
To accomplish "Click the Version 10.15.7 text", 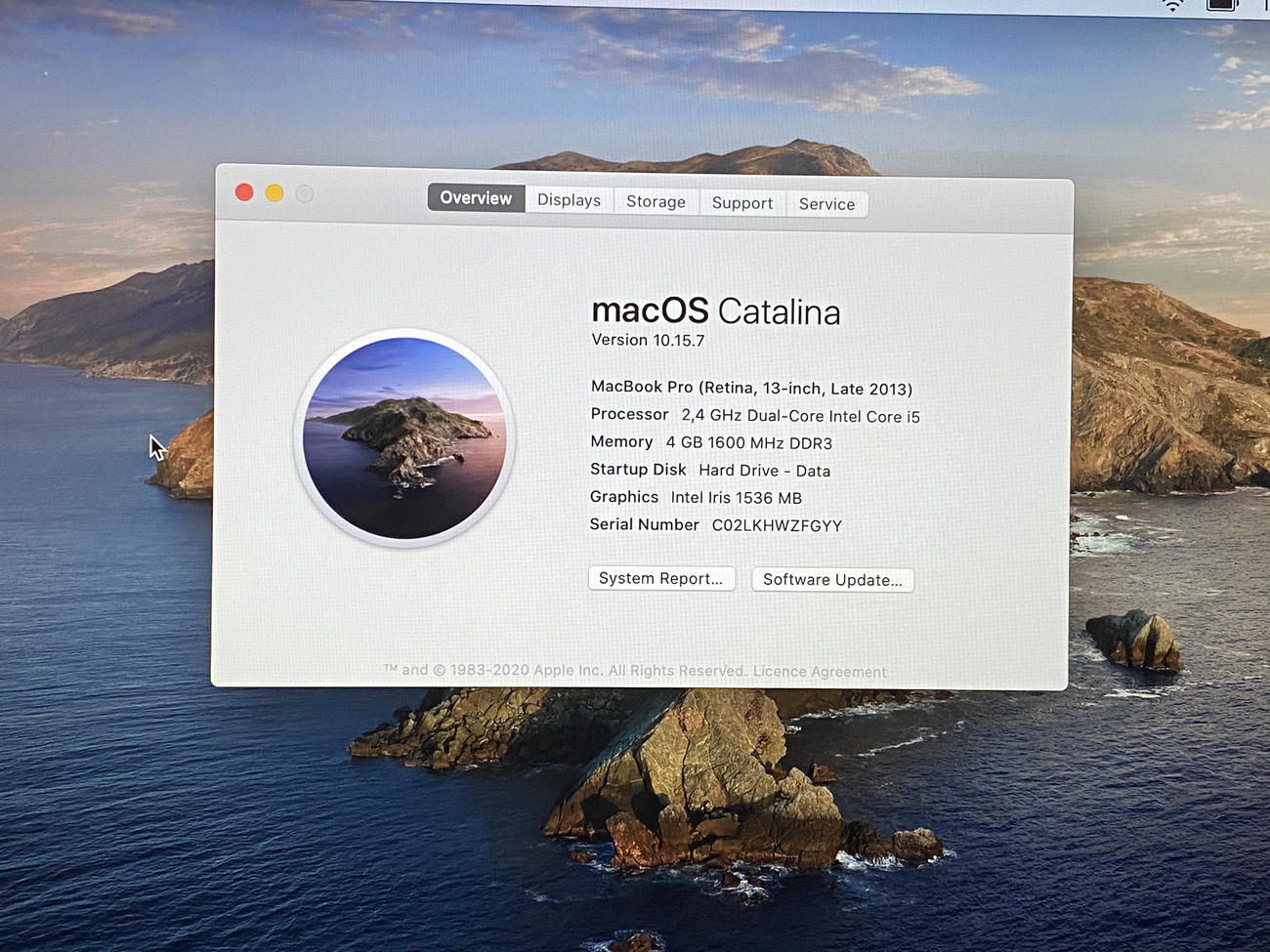I will (x=648, y=340).
